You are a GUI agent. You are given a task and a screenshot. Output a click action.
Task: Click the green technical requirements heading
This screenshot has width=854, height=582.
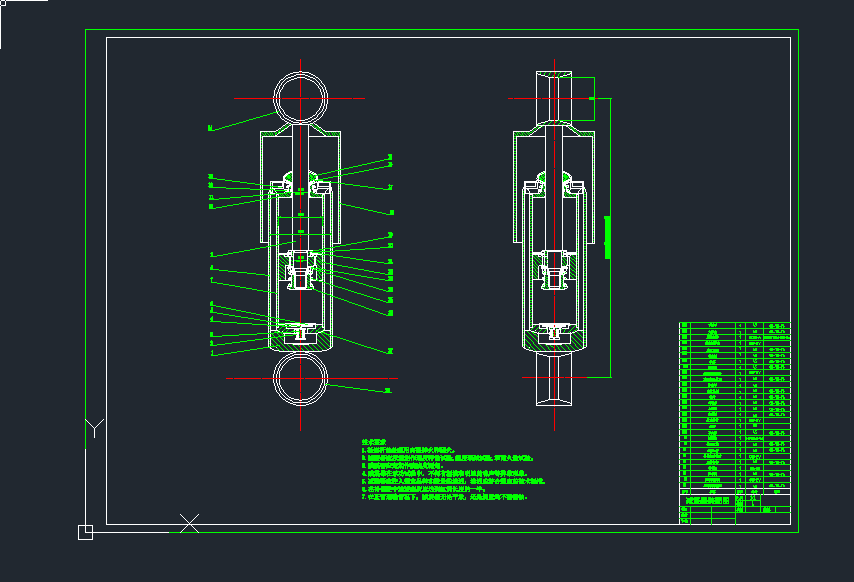tap(374, 441)
